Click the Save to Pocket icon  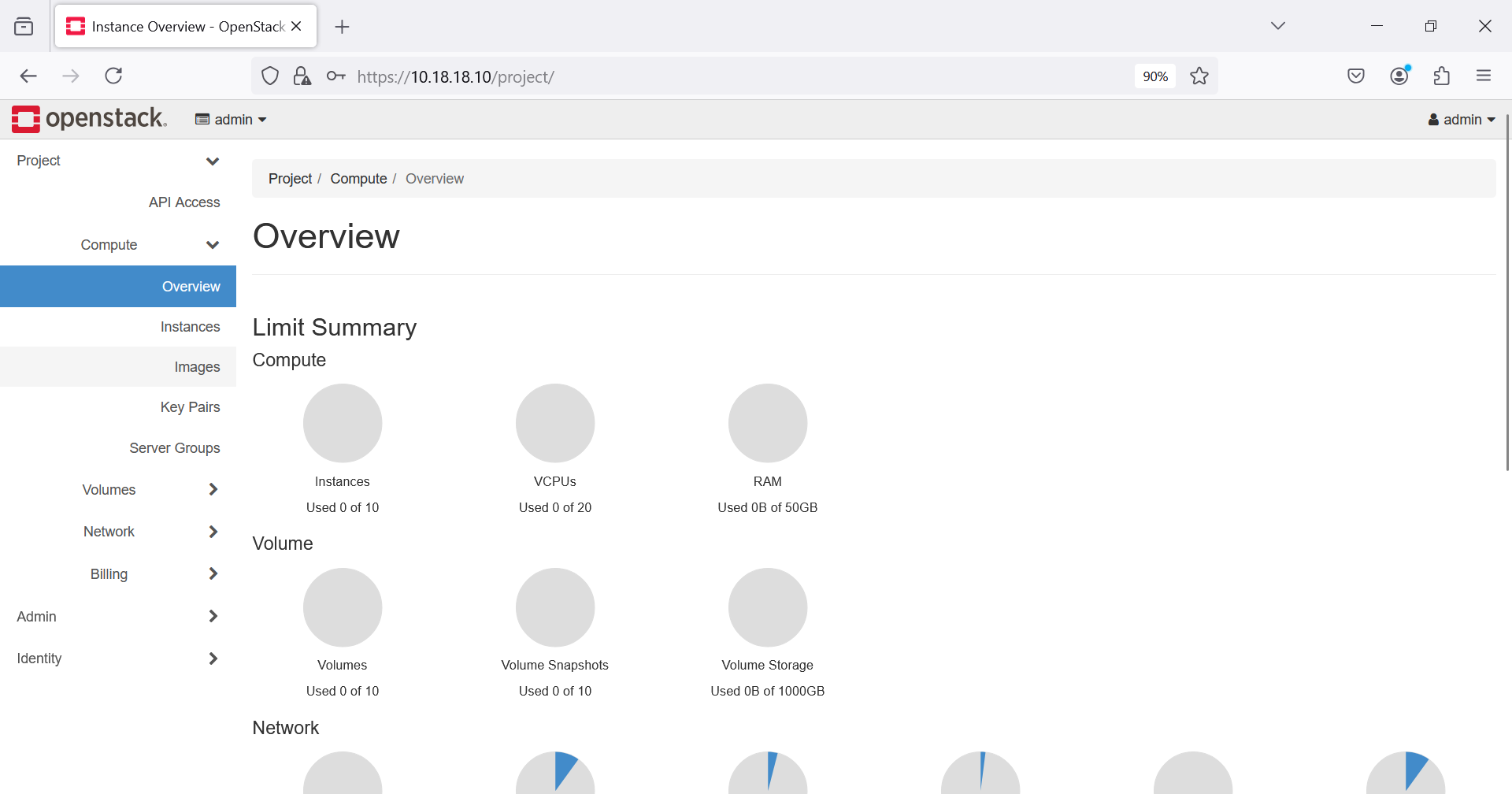point(1356,76)
